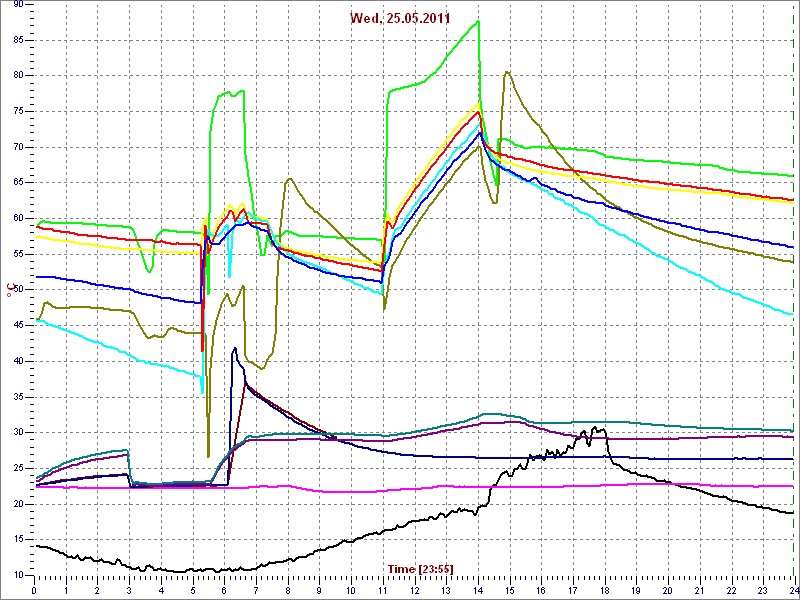Select the 25 label on the temperature axis
This screenshot has height=600, width=800.
coord(17,468)
